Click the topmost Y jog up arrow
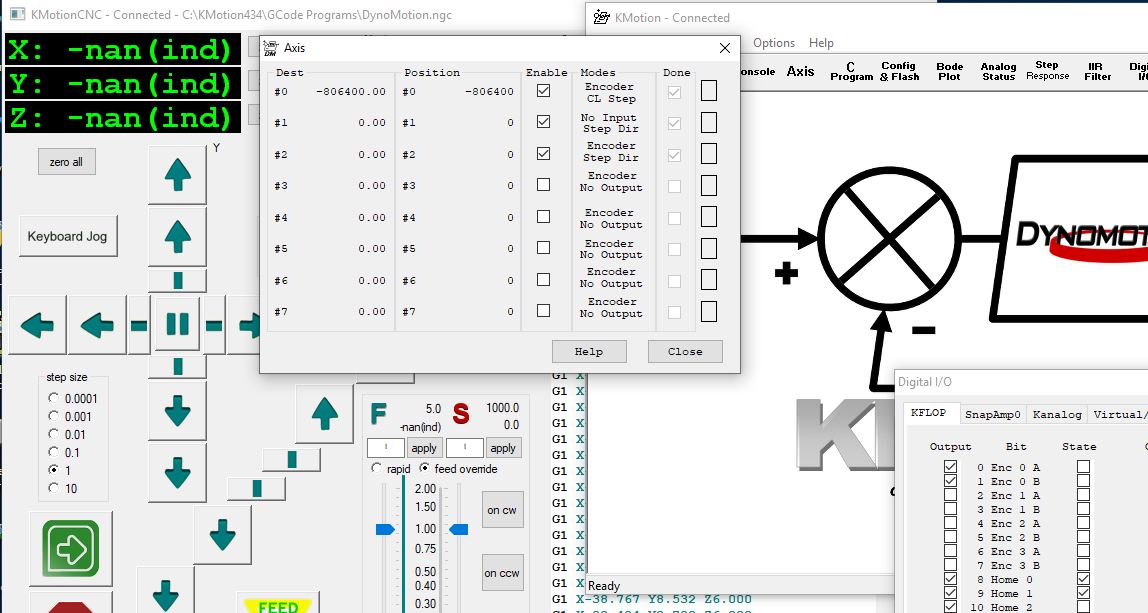 click(x=177, y=174)
